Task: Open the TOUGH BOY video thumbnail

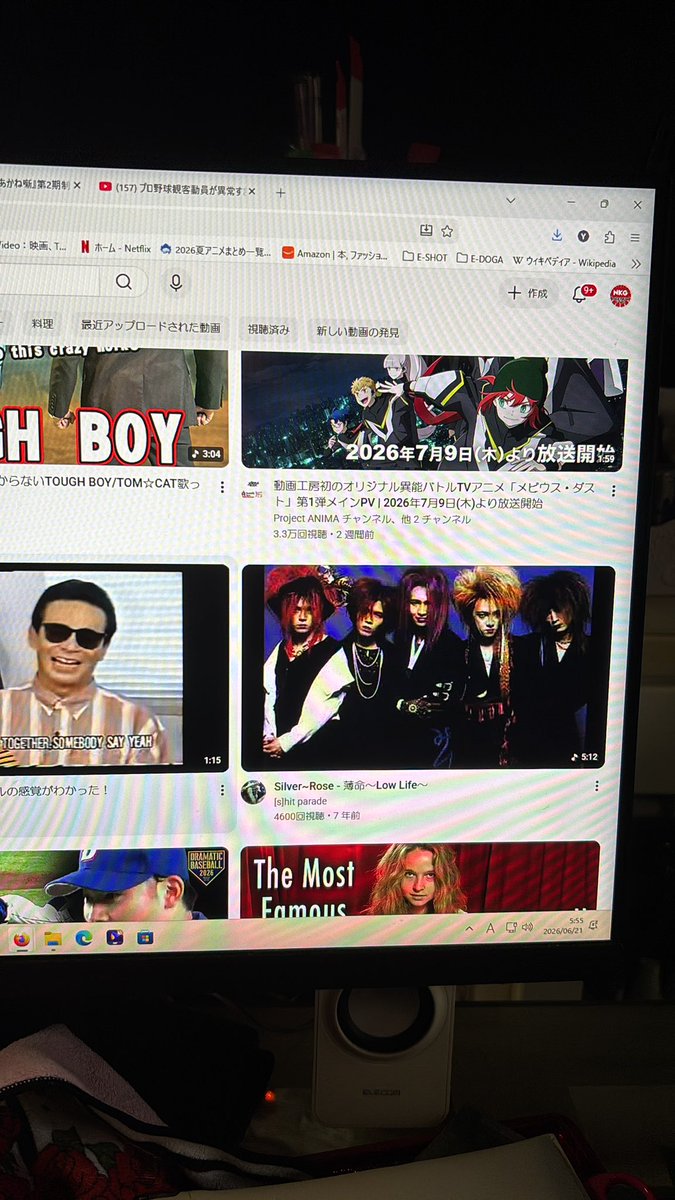Action: 113,405
